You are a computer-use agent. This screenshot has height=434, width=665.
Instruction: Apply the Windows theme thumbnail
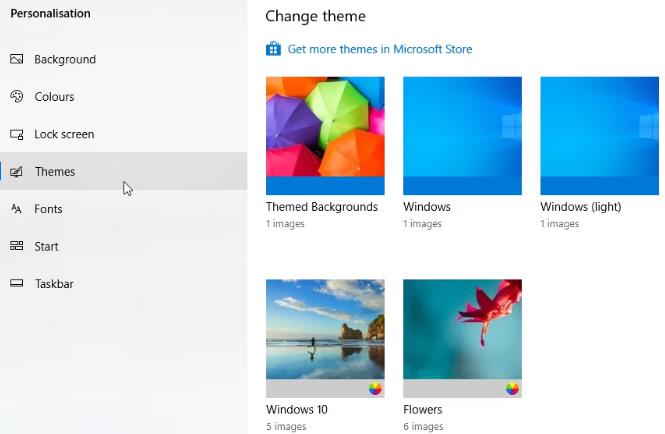462,136
